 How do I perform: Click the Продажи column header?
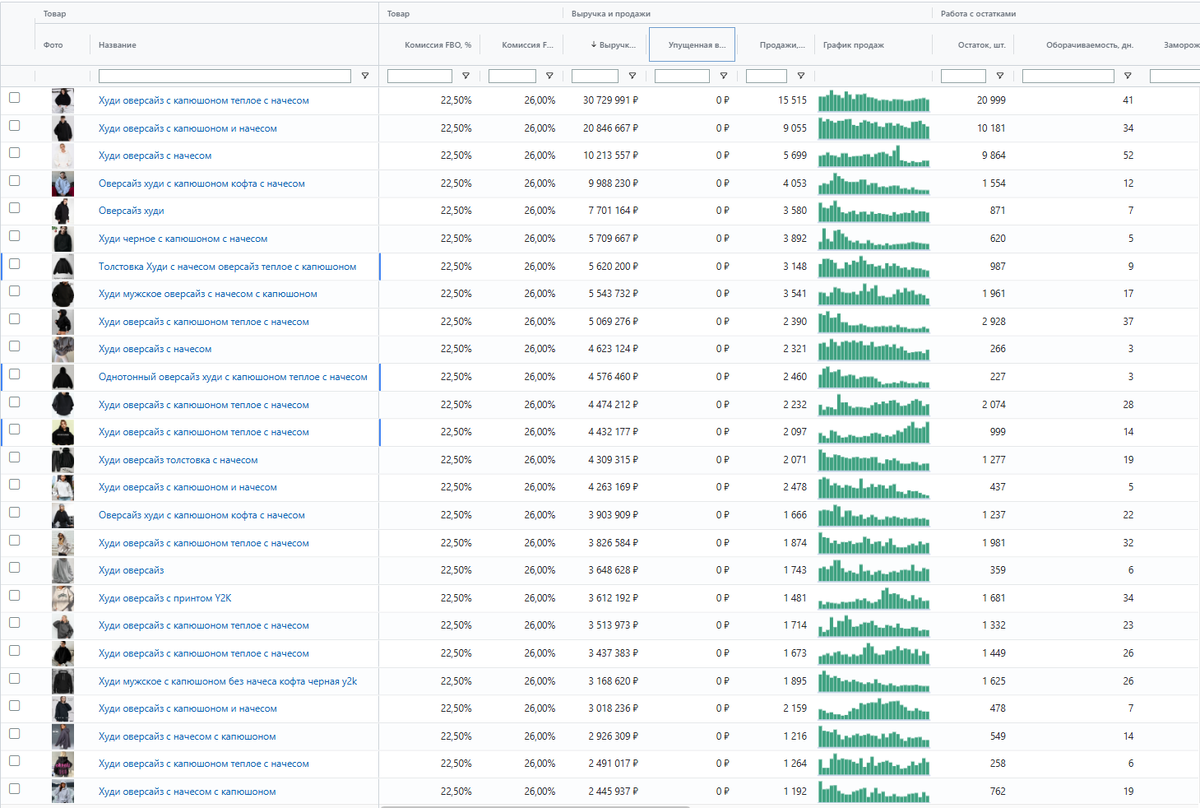pyautogui.click(x=782, y=45)
